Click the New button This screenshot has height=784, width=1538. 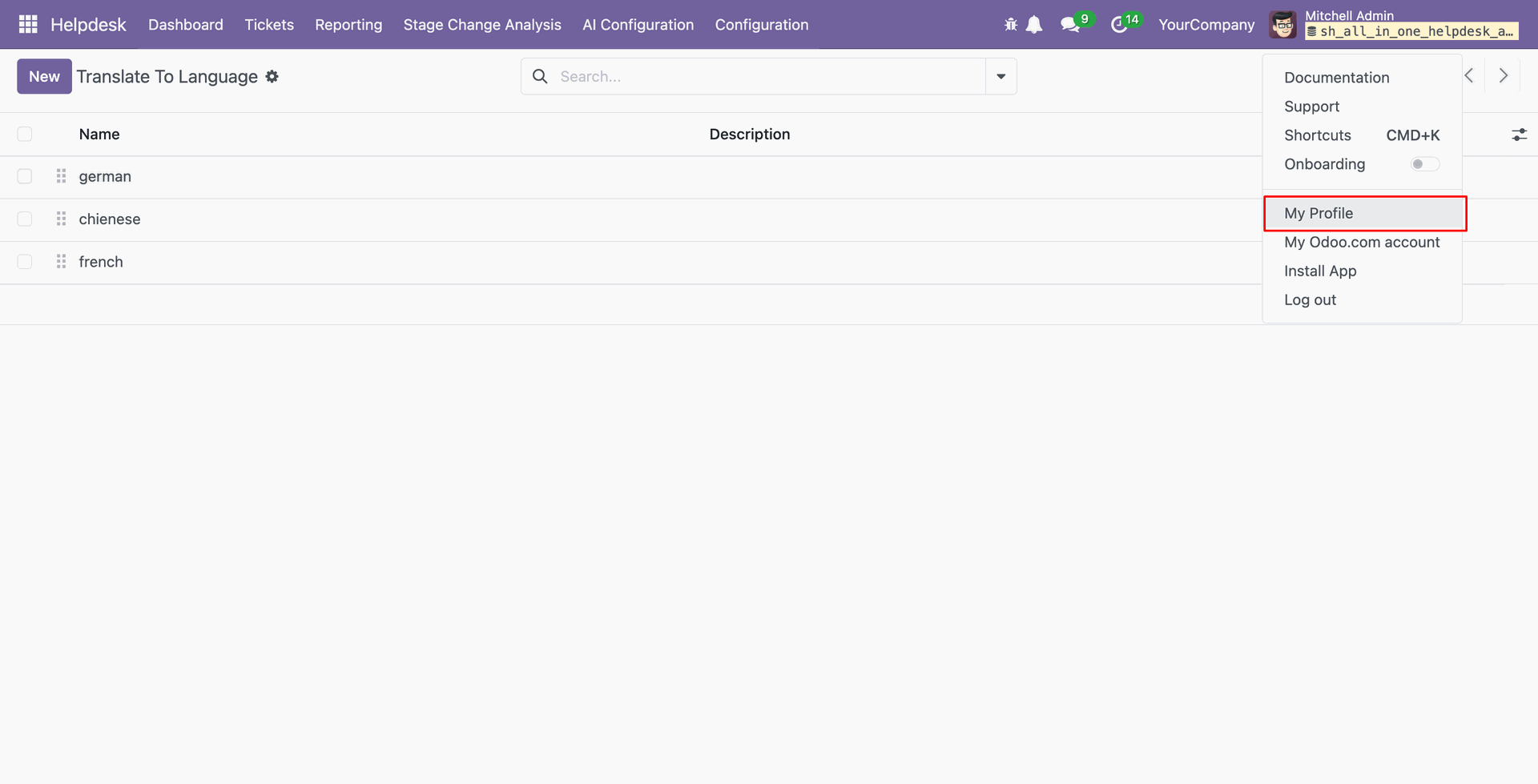(x=44, y=76)
